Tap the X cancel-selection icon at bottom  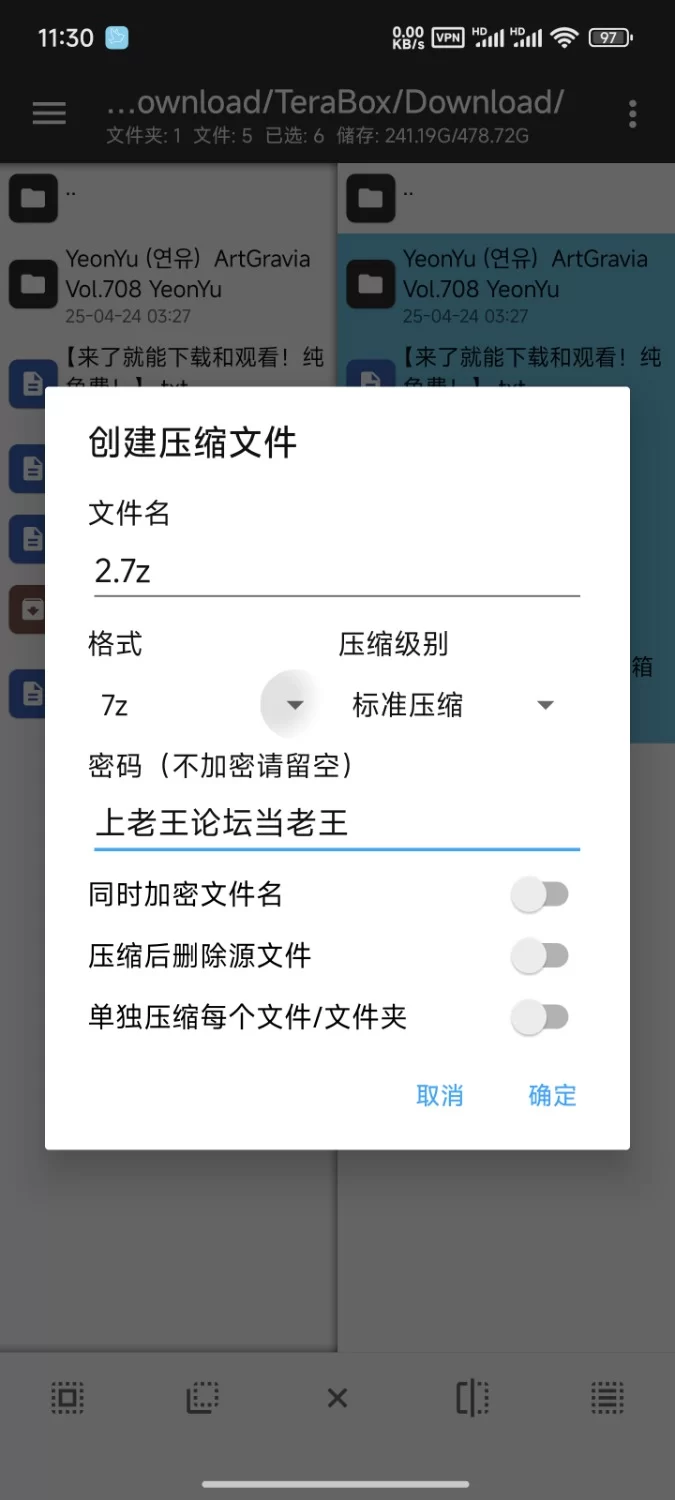337,1398
